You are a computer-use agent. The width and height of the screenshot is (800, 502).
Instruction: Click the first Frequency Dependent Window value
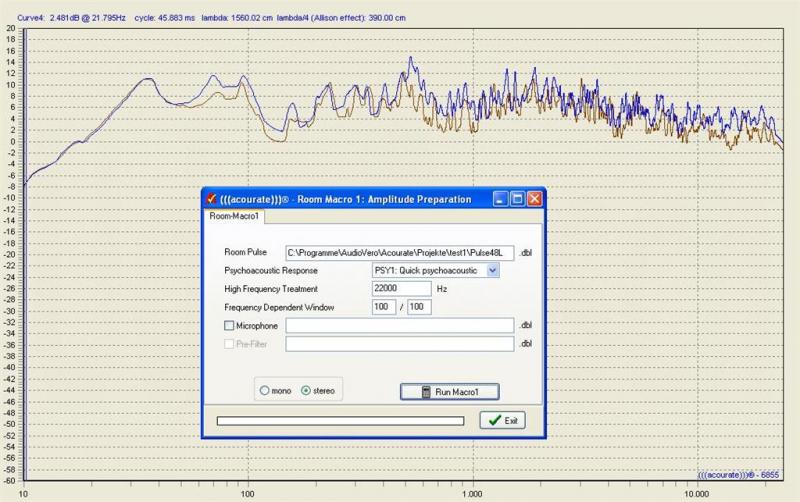point(384,307)
